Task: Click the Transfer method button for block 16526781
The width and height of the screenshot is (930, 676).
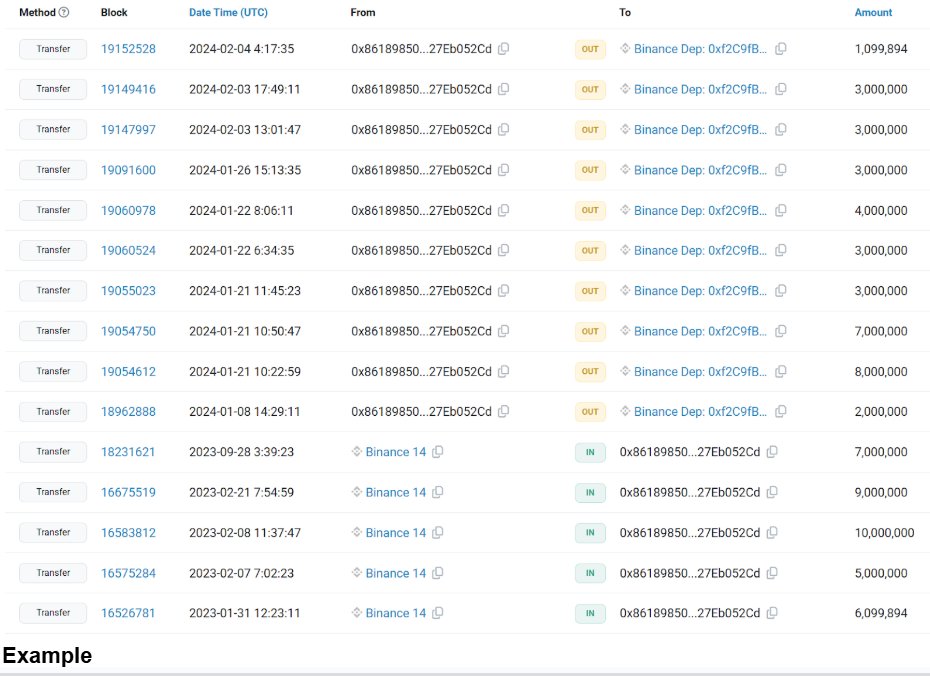Action: point(53,613)
